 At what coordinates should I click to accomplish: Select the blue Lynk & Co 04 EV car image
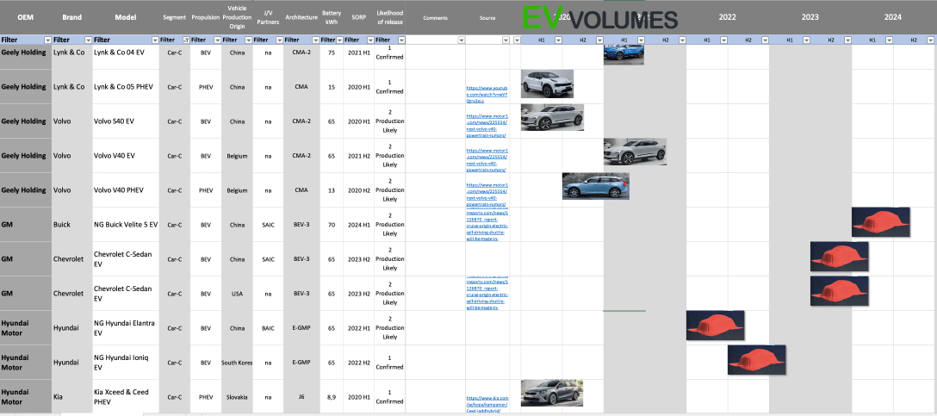click(623, 54)
